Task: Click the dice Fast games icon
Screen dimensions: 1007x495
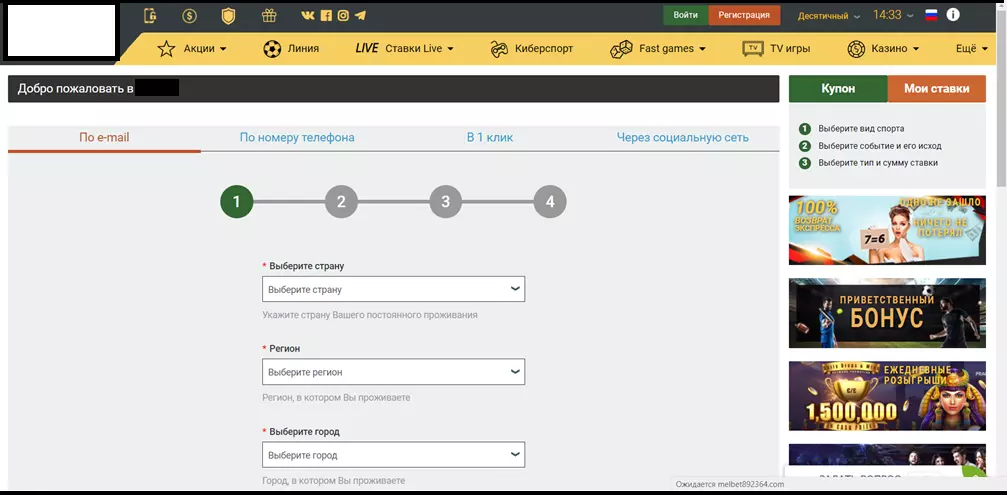Action: (x=621, y=49)
